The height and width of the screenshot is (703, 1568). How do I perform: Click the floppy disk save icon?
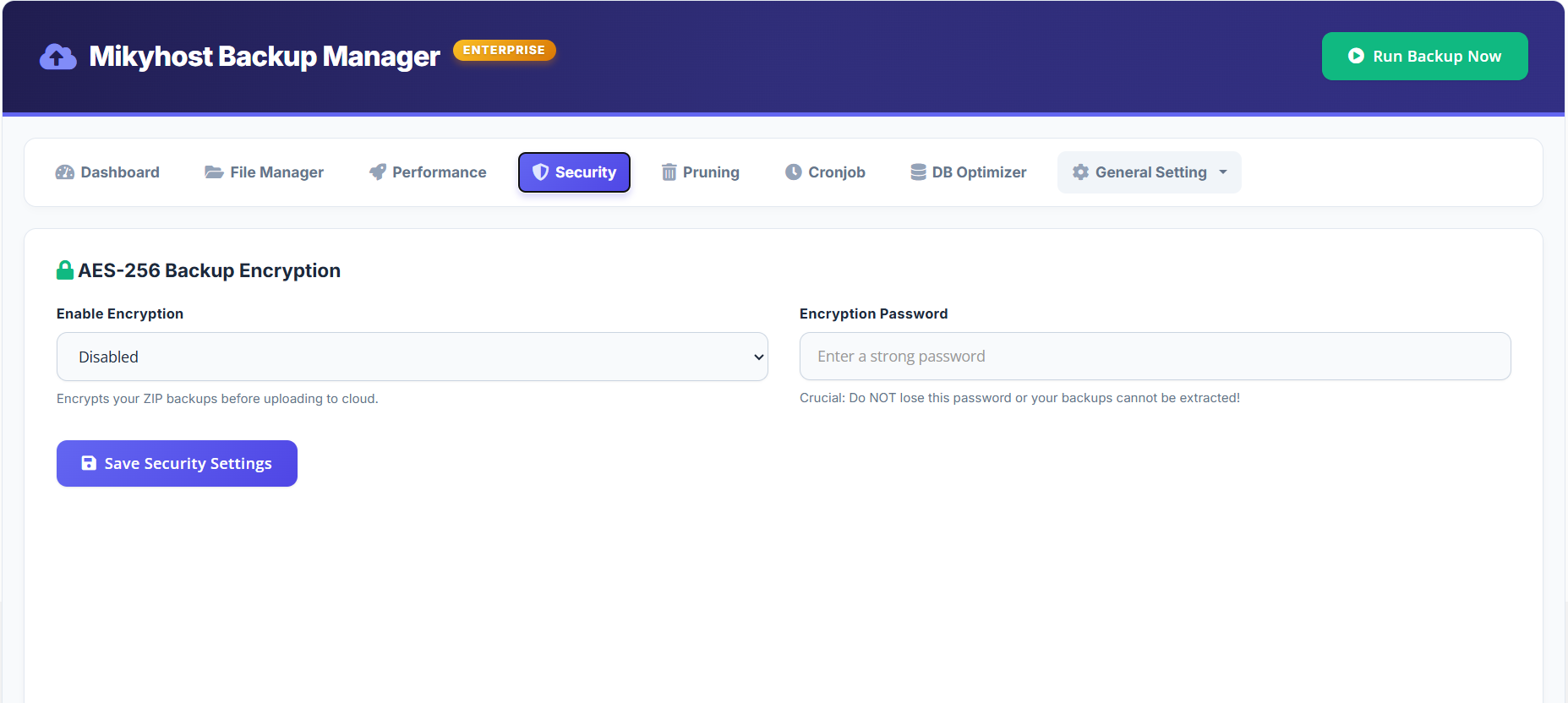[x=89, y=463]
